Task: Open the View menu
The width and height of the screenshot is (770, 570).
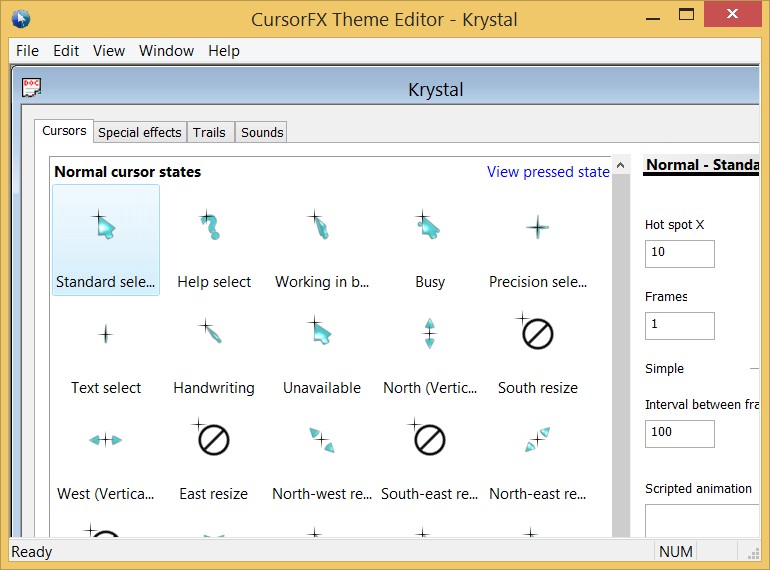Action: [x=109, y=51]
